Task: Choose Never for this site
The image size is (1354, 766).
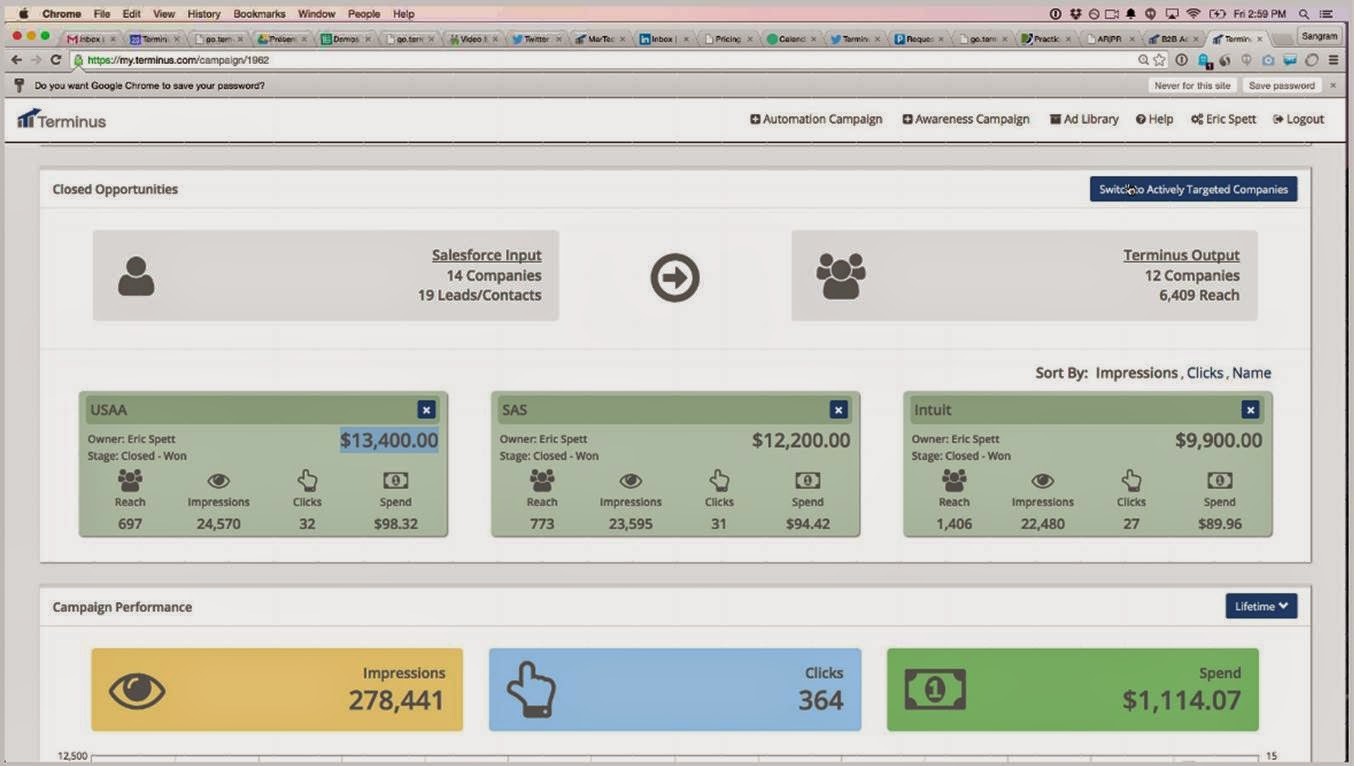Action: tap(1192, 86)
